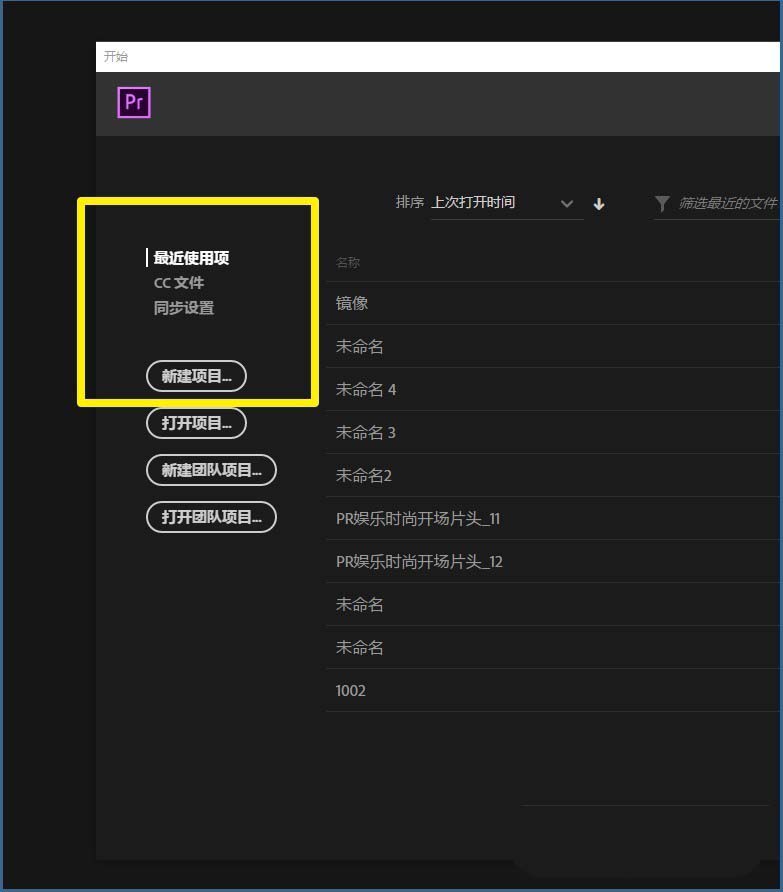Image resolution: width=783 pixels, height=892 pixels.
Task: Open project PR娱乐时尚开场片头_11
Action: [x=553, y=519]
